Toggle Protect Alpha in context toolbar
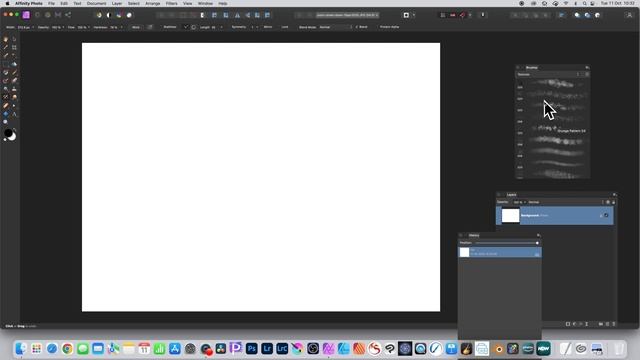640x360 pixels. tap(389, 27)
